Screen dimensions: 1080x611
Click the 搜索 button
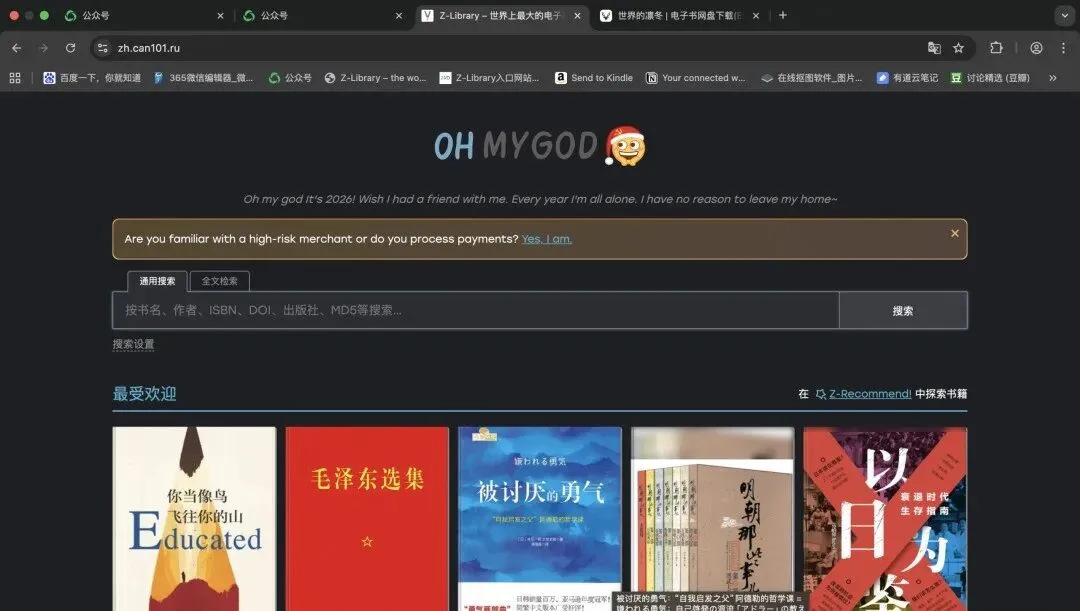pos(903,310)
